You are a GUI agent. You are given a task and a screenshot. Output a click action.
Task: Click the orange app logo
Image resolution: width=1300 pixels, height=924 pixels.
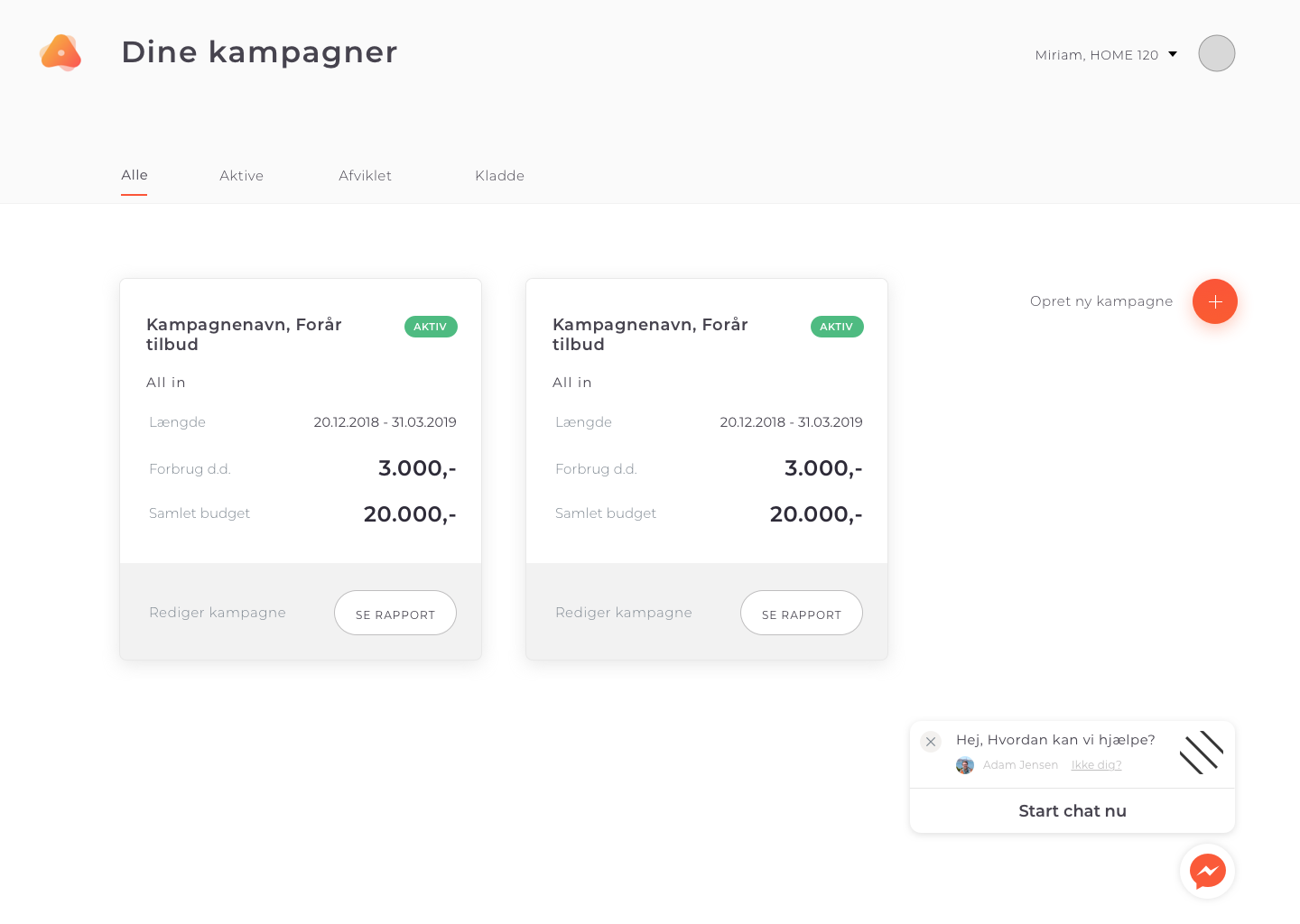(60, 52)
